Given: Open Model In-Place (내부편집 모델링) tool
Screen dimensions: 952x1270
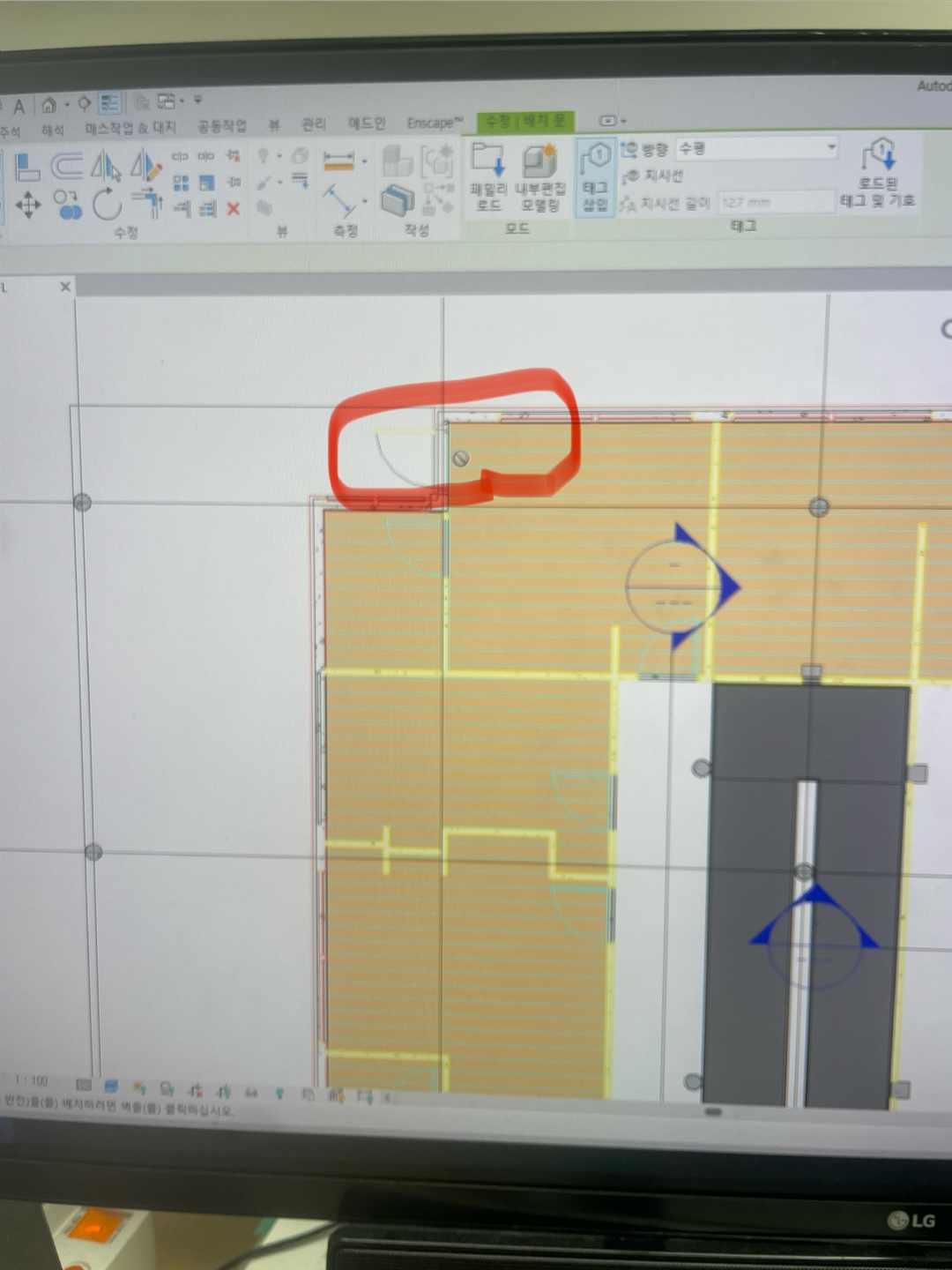Looking at the screenshot, I should (x=539, y=178).
